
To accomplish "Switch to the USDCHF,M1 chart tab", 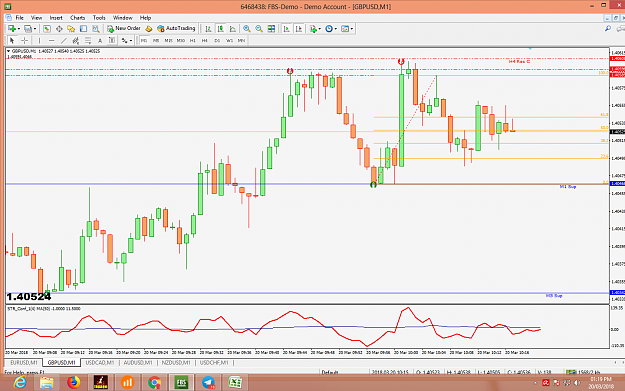I will pyautogui.click(x=214, y=363).
